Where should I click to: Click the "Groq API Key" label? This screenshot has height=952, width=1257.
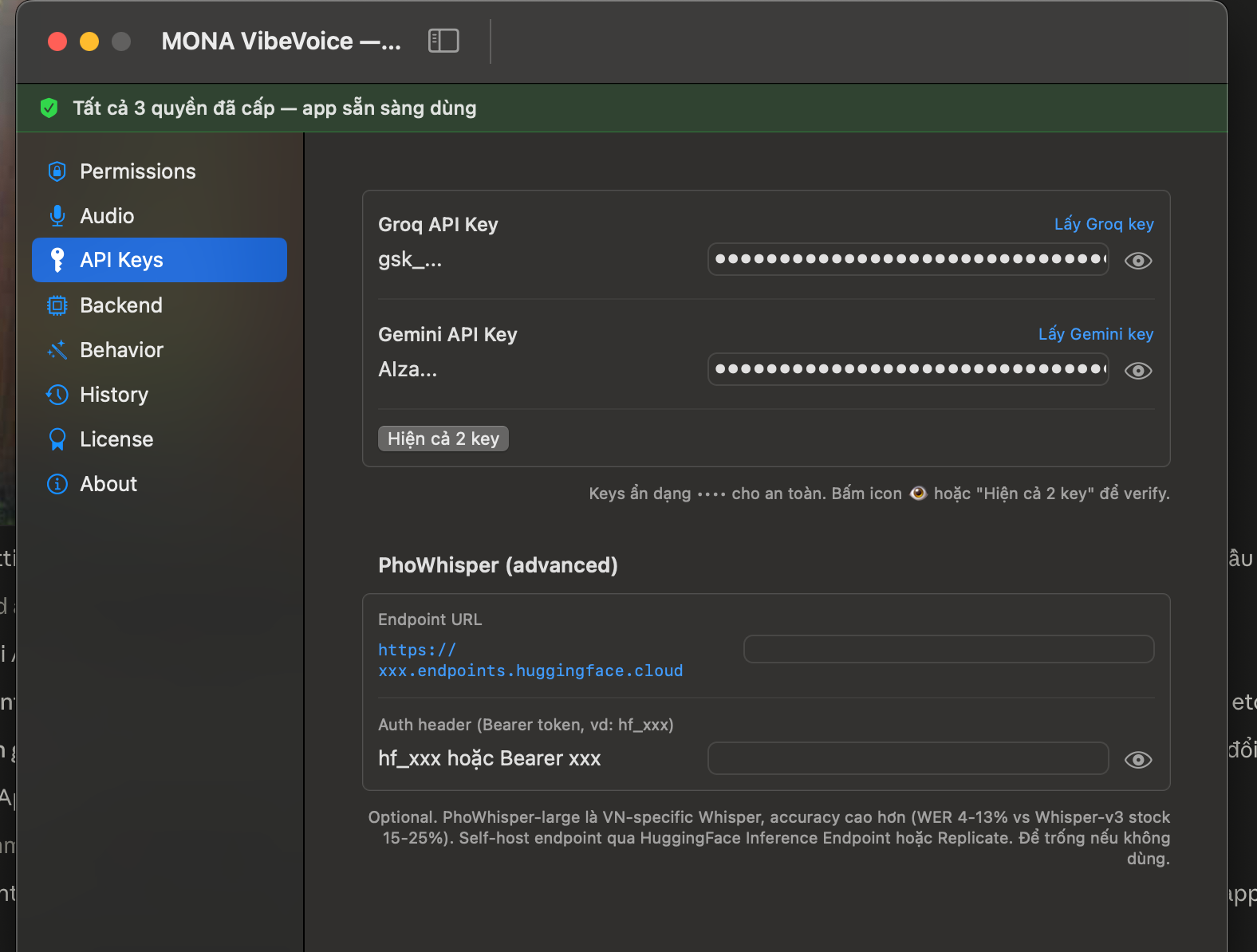(438, 225)
